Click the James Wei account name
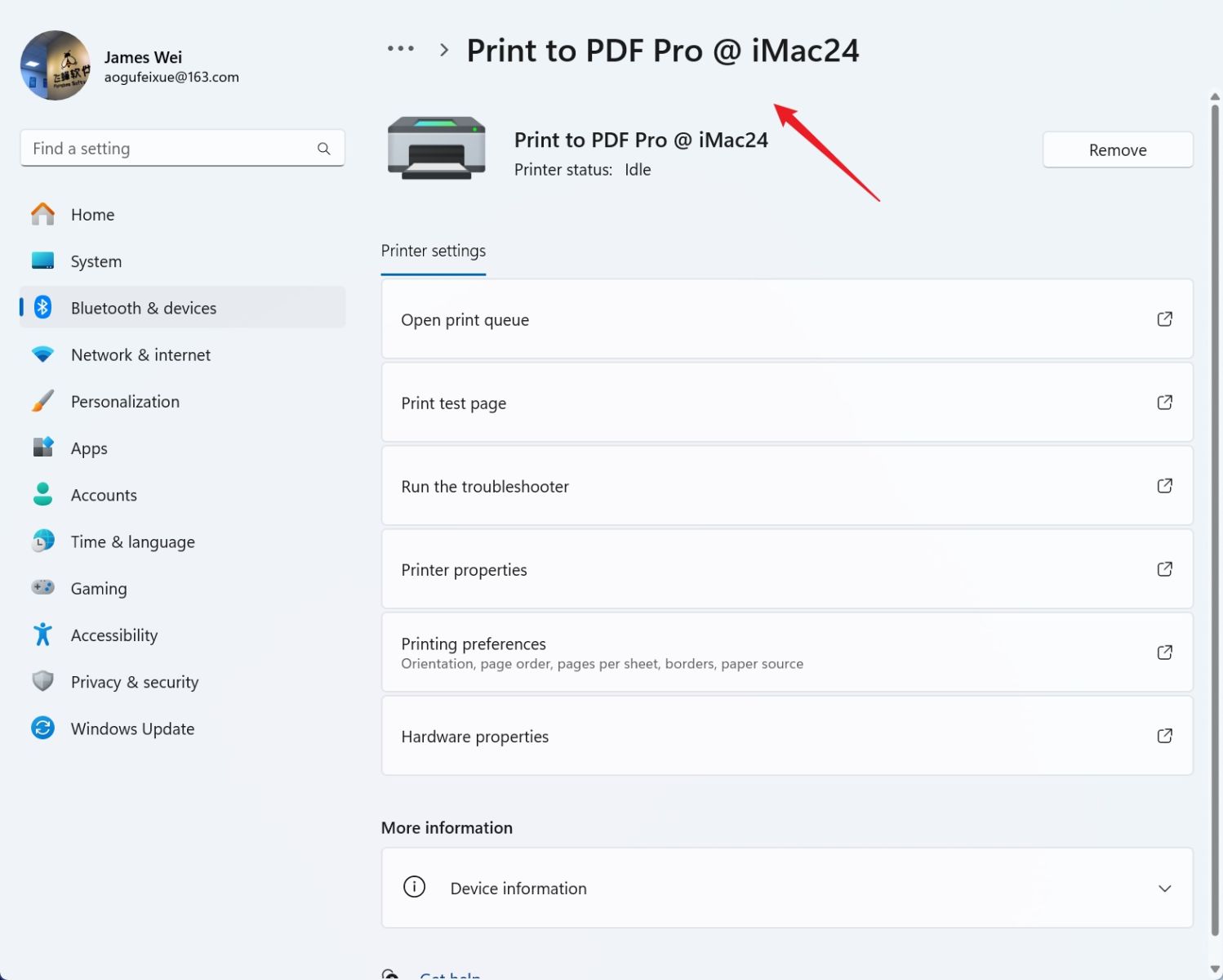 143,57
